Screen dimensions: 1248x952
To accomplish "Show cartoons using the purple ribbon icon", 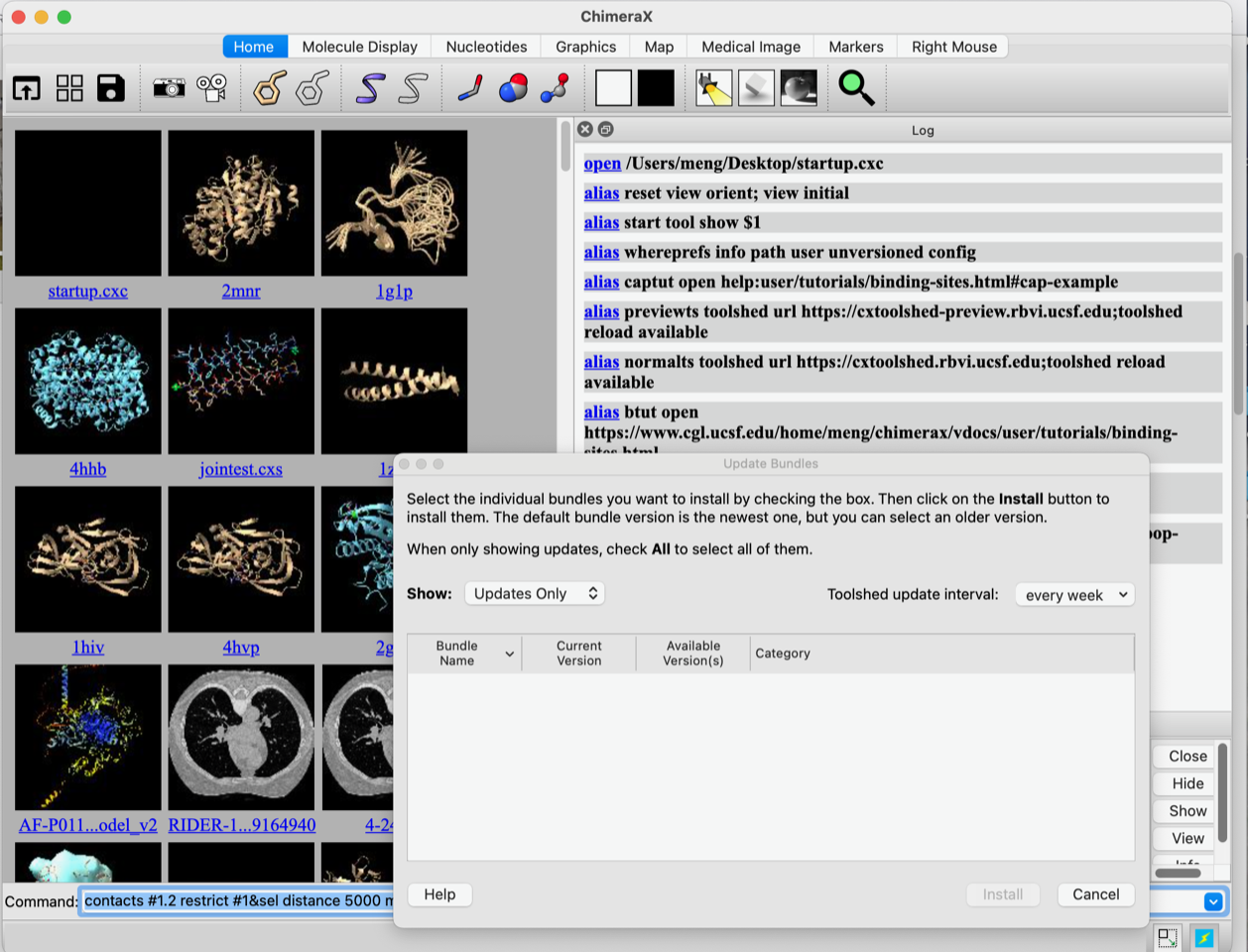I will click(370, 88).
